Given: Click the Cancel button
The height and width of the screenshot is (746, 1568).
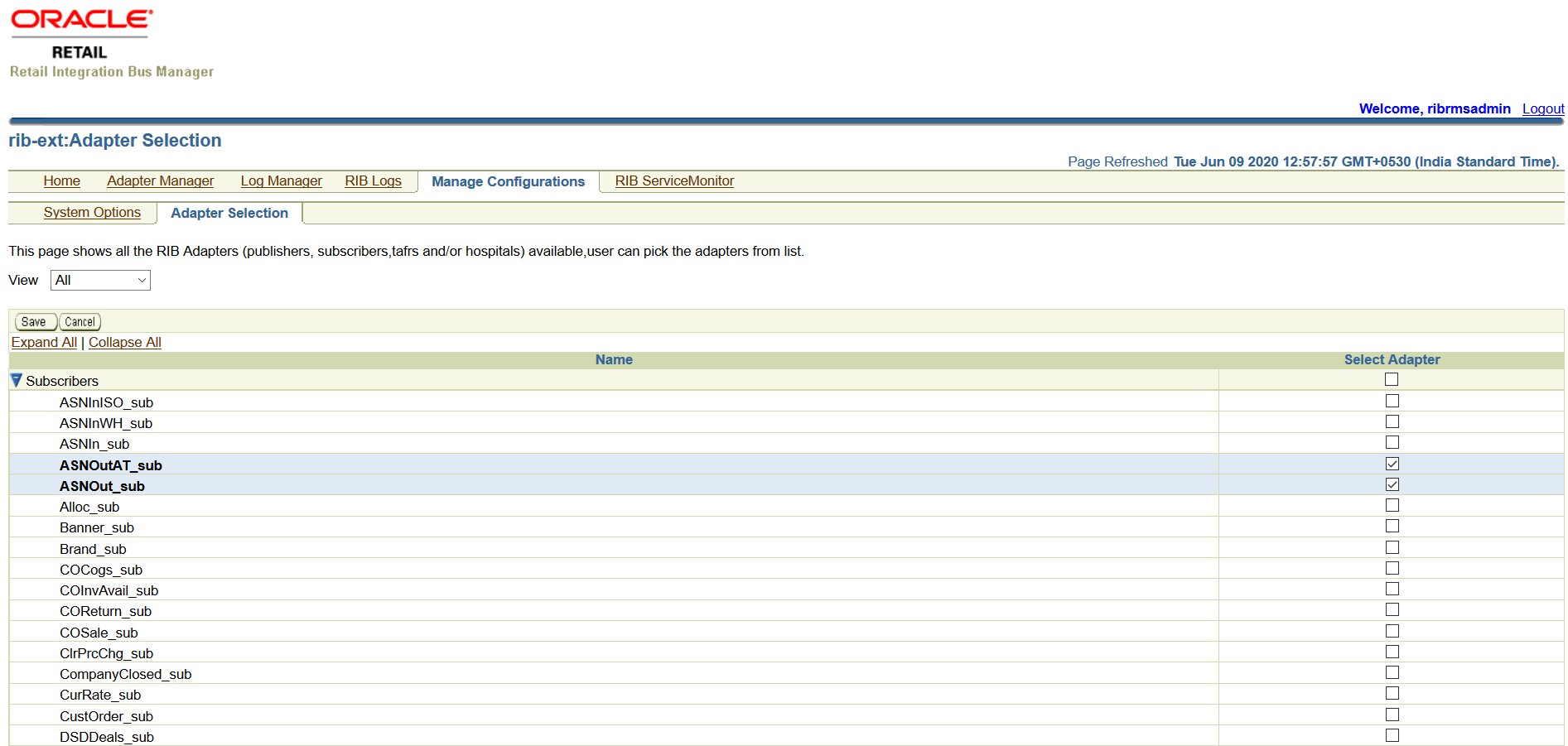Looking at the screenshot, I should [x=80, y=322].
